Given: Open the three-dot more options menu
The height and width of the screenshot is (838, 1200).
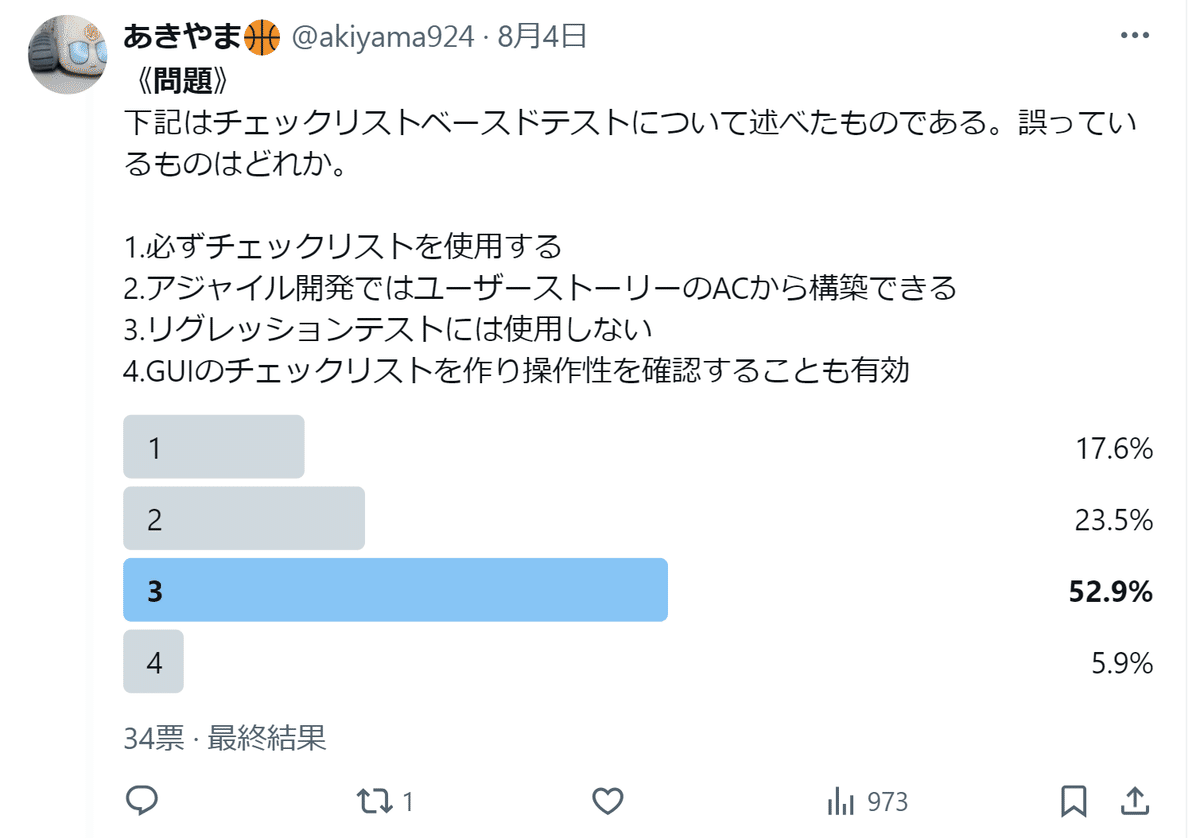Looking at the screenshot, I should click(1134, 37).
